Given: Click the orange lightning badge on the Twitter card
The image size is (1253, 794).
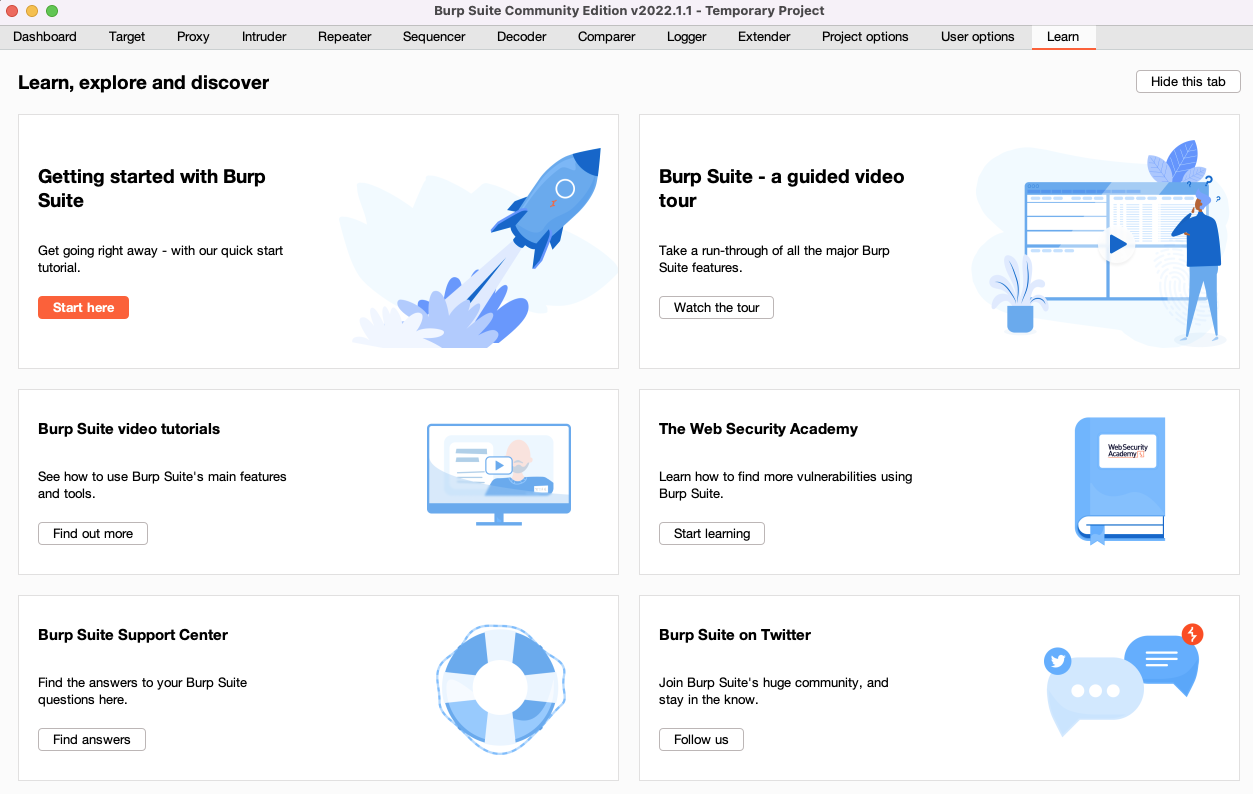Looking at the screenshot, I should 1192,633.
